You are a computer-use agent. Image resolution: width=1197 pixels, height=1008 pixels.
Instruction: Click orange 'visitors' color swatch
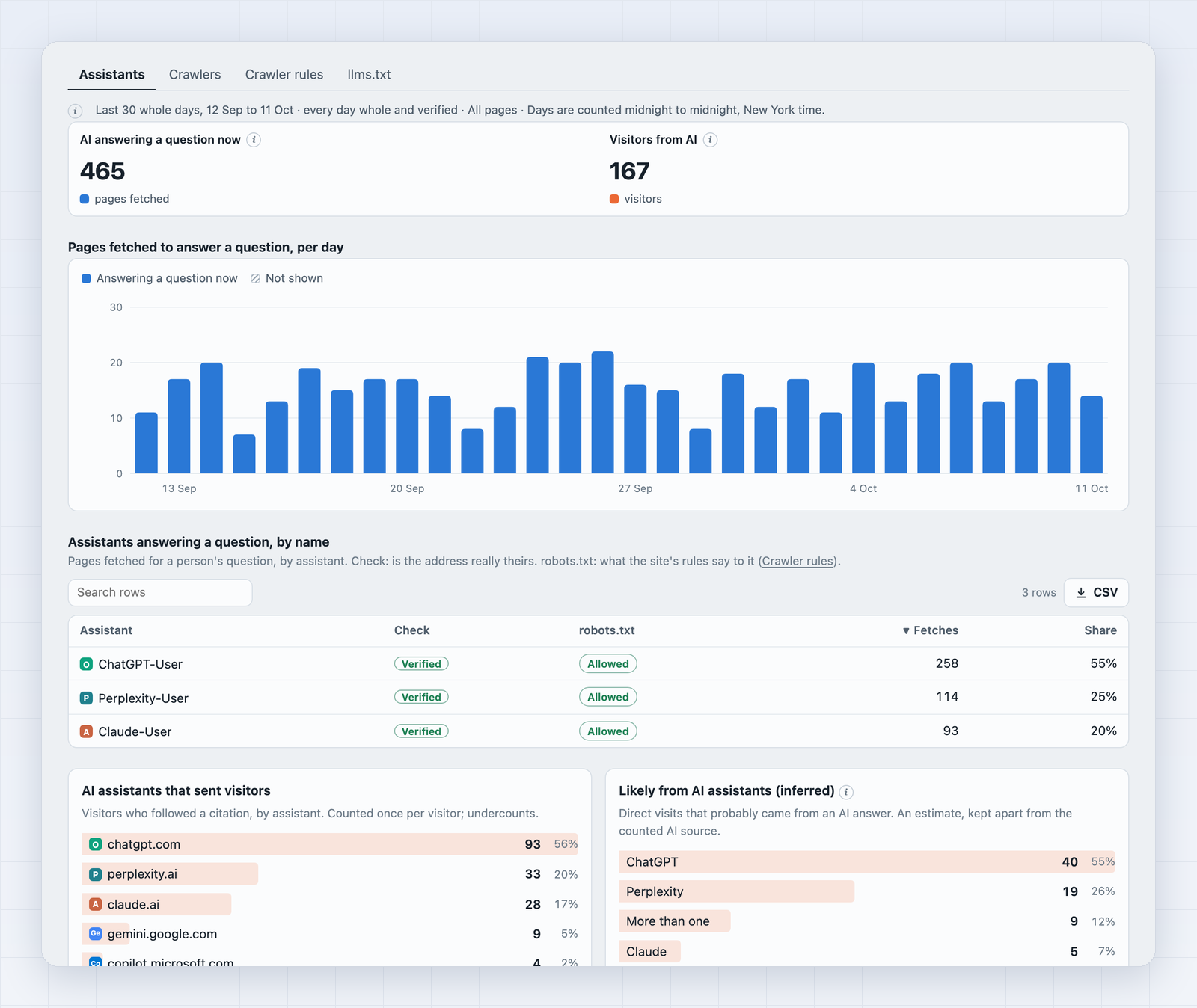pyautogui.click(x=614, y=199)
